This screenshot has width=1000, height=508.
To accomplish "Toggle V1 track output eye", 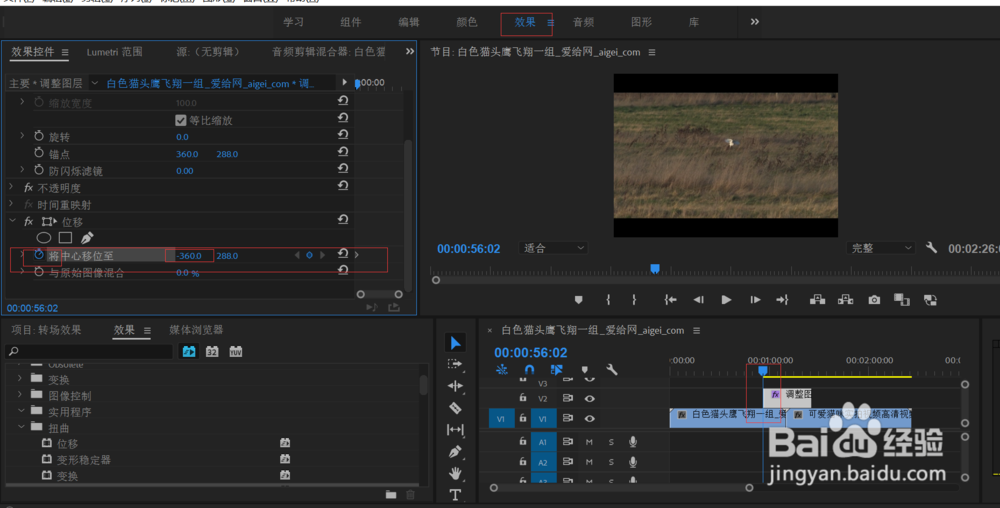I will (590, 419).
